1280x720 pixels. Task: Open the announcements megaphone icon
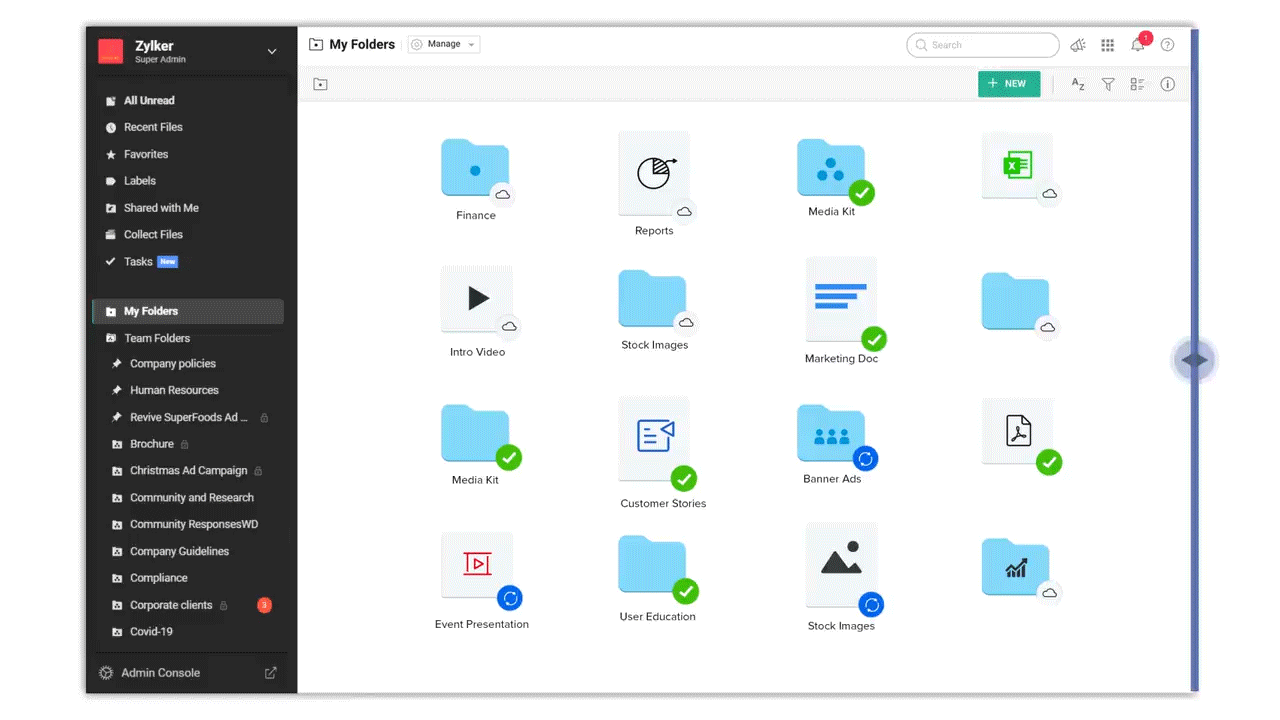coord(1077,45)
